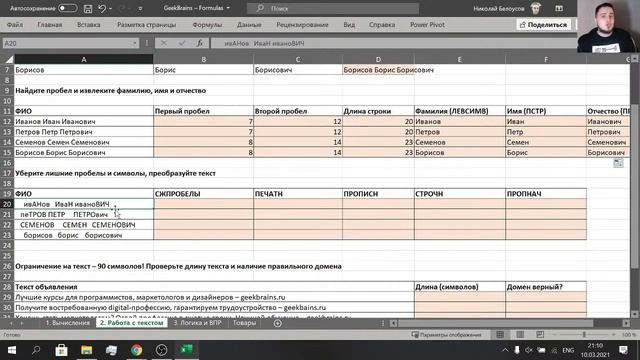This screenshot has height=360, width=640.
Task: Click the 100 % zoom level
Action: tap(629, 335)
